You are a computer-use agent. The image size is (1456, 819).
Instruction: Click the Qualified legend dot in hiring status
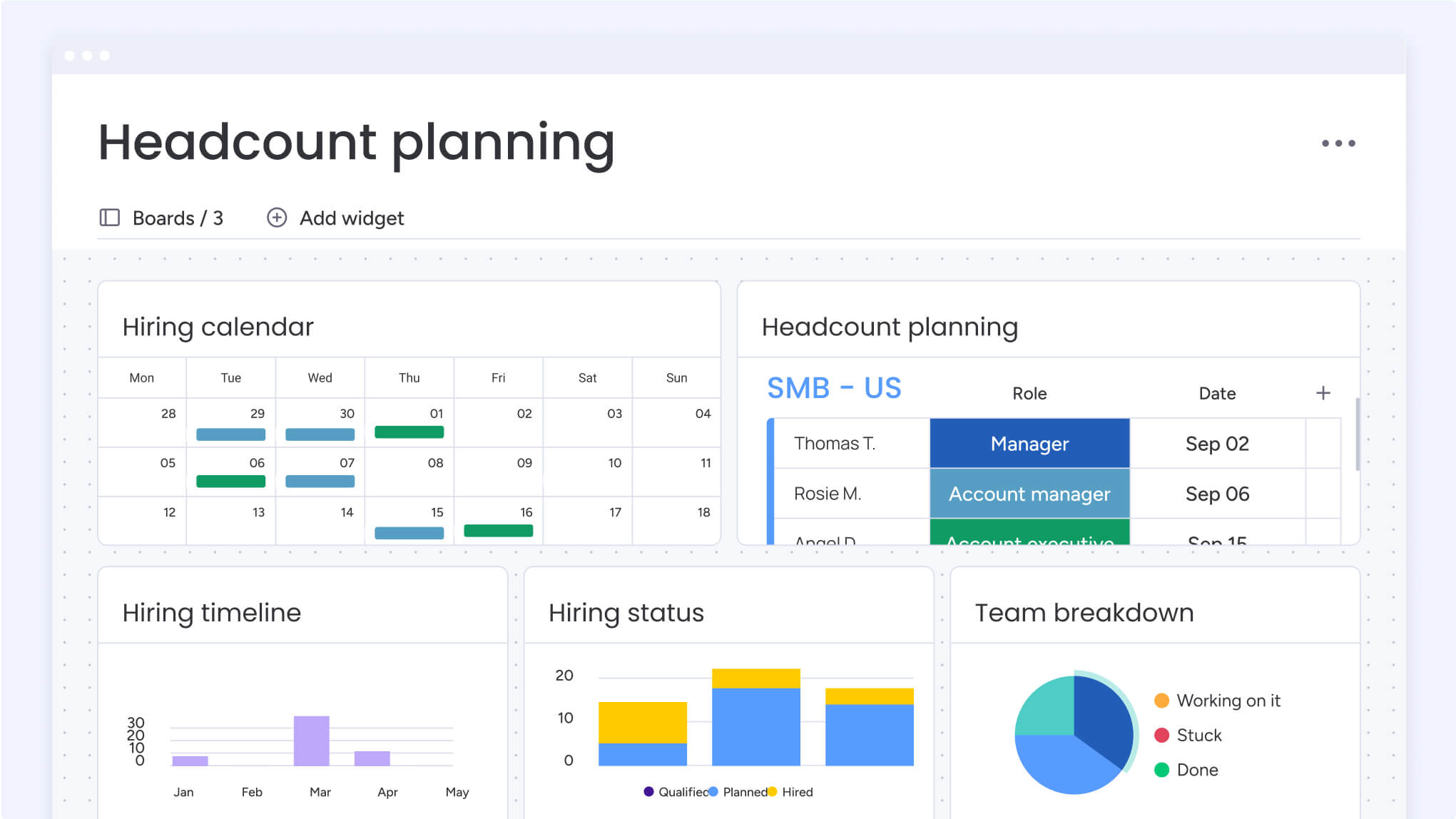[x=644, y=791]
